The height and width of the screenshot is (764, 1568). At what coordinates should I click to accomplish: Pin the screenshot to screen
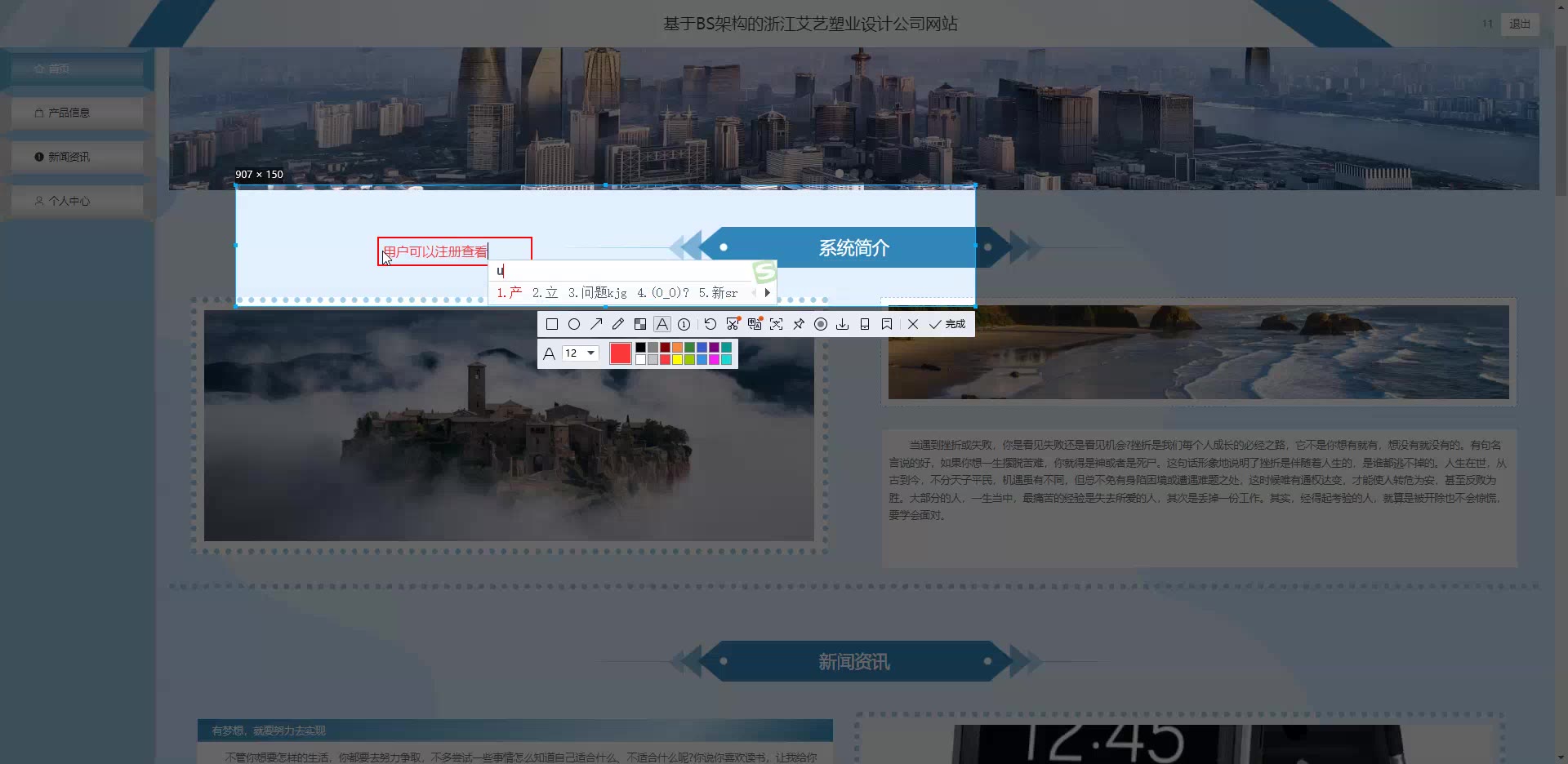(799, 324)
